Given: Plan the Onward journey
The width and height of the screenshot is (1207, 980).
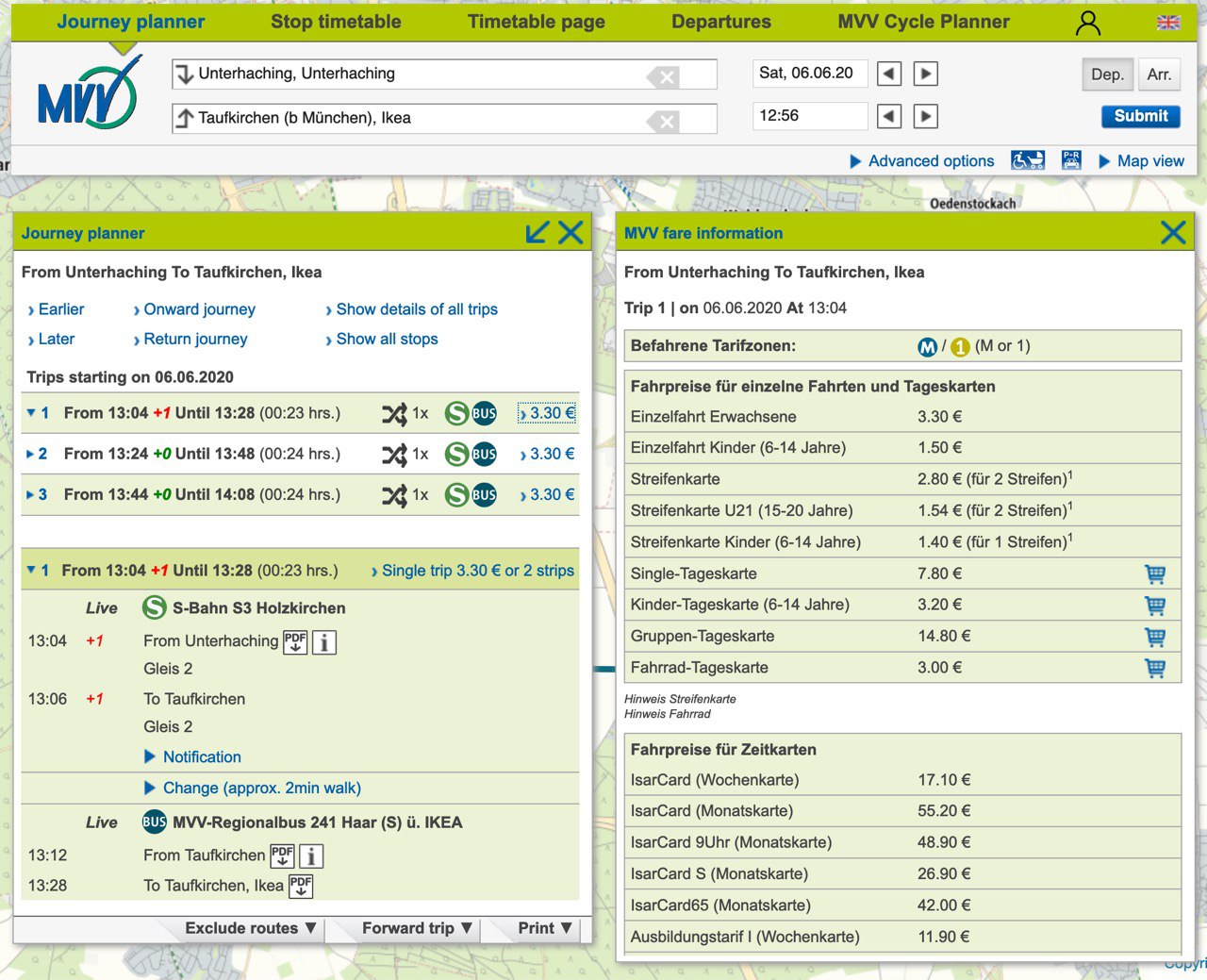Looking at the screenshot, I should (194, 309).
